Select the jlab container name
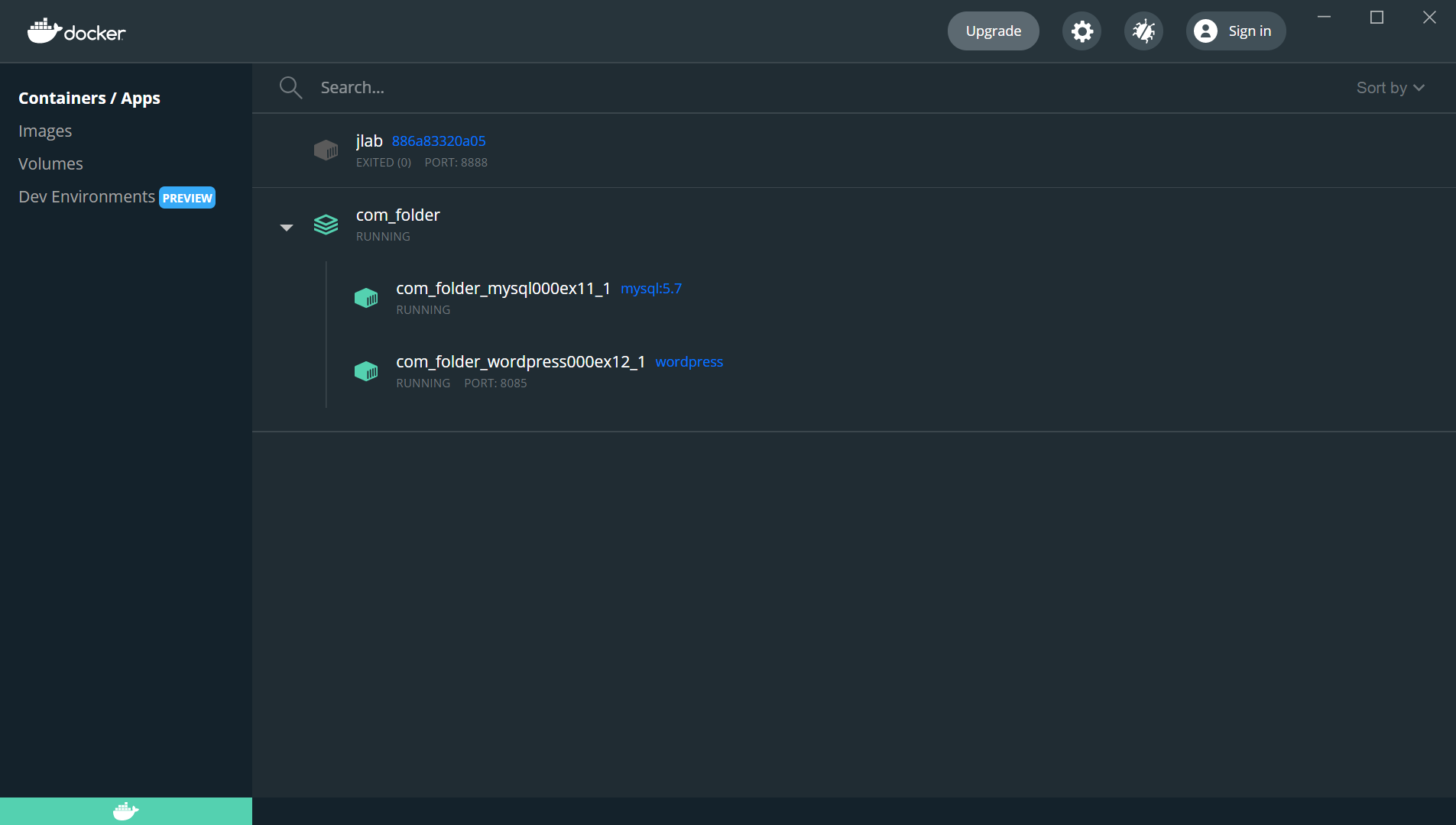 (369, 141)
